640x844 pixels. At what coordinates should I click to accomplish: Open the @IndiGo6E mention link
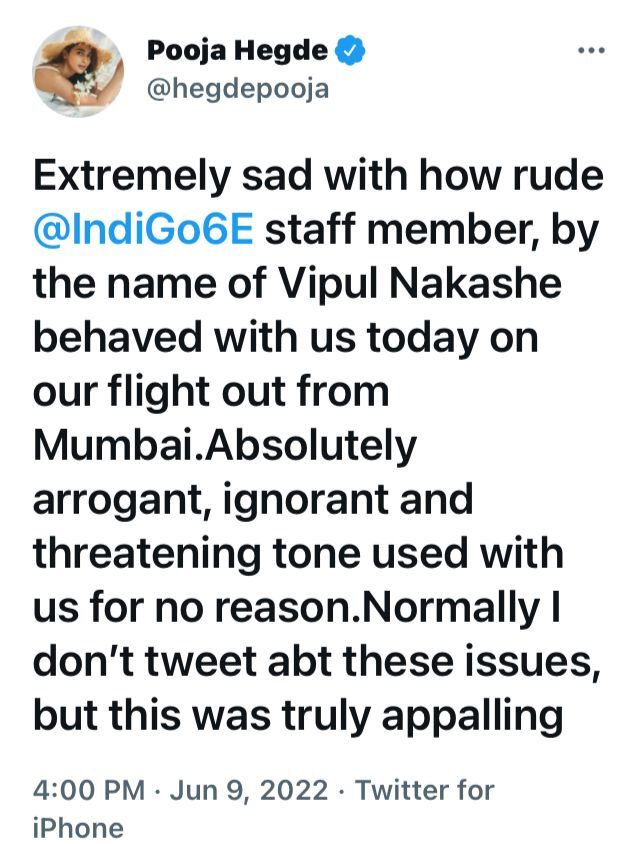click(143, 229)
